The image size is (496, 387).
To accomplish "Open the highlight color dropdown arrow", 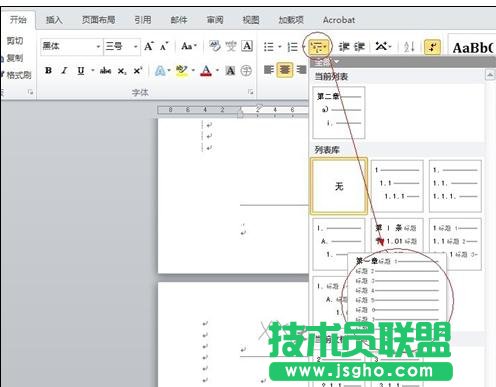I will [193, 71].
